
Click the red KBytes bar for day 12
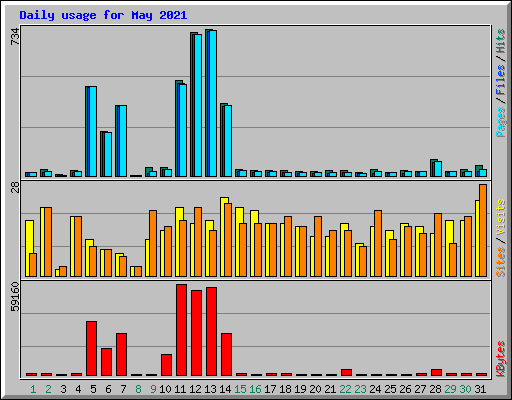click(196, 333)
